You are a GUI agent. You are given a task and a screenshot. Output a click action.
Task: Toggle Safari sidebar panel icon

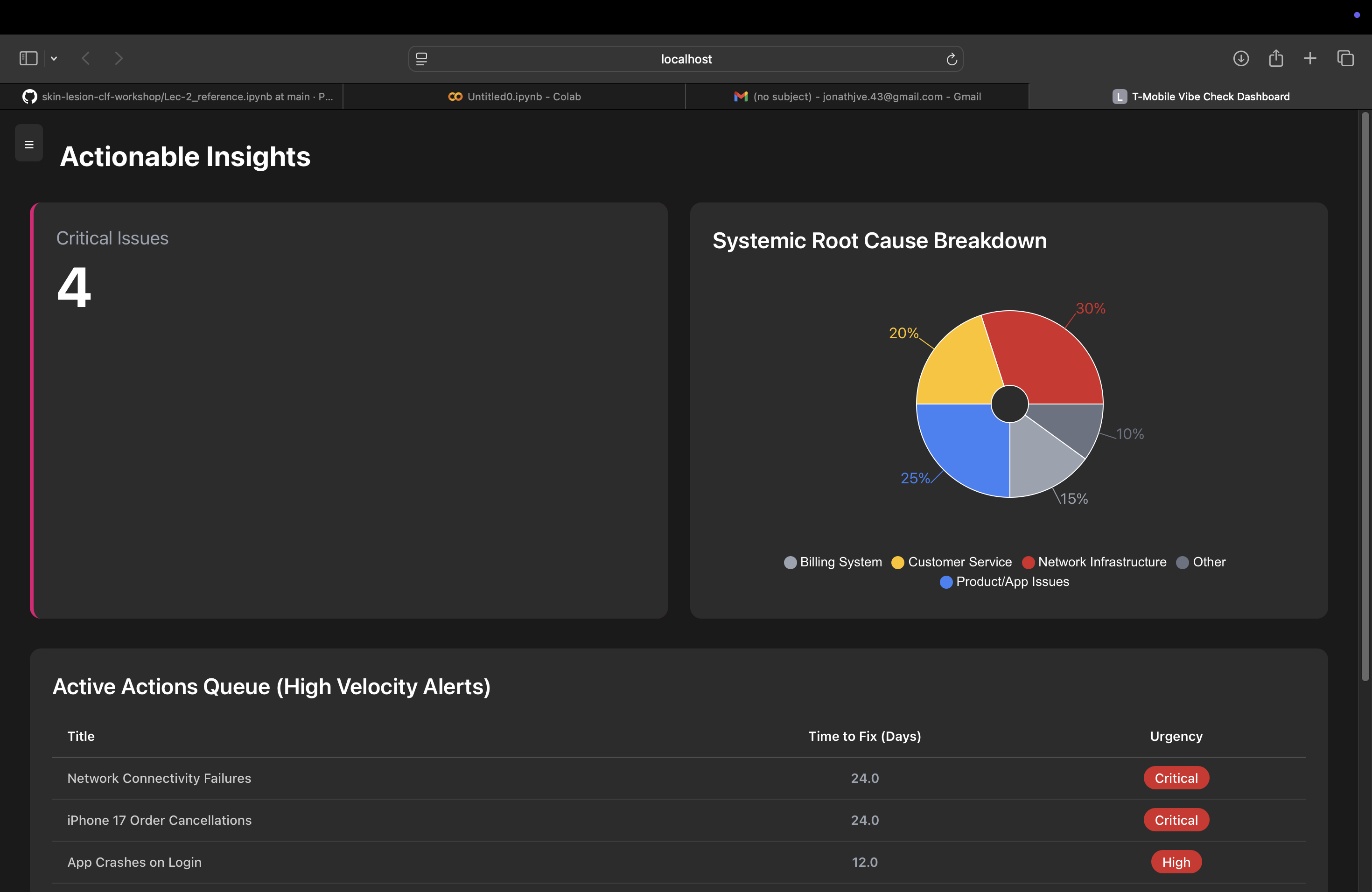(x=28, y=58)
